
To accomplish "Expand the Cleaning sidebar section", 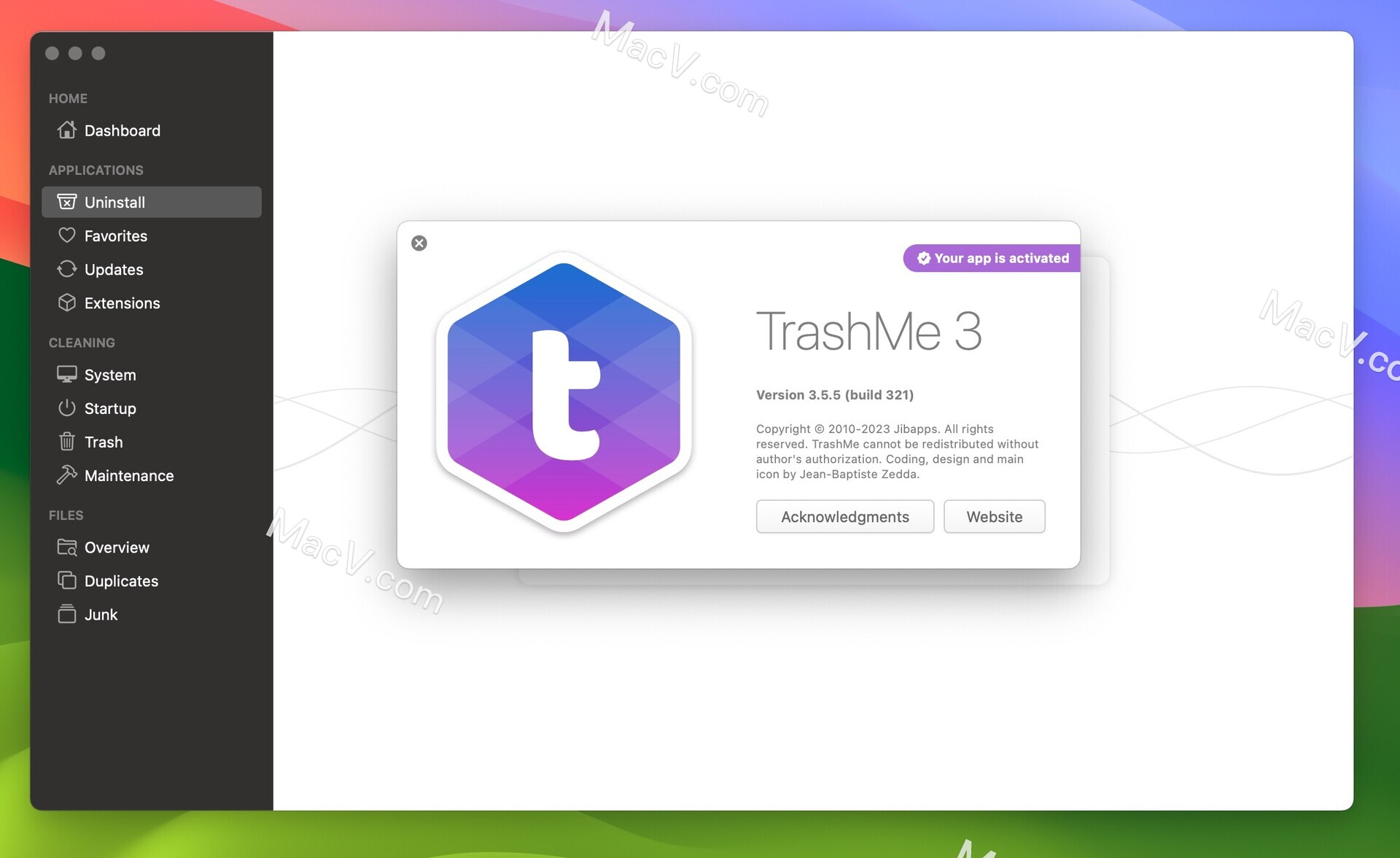I will (x=82, y=342).
